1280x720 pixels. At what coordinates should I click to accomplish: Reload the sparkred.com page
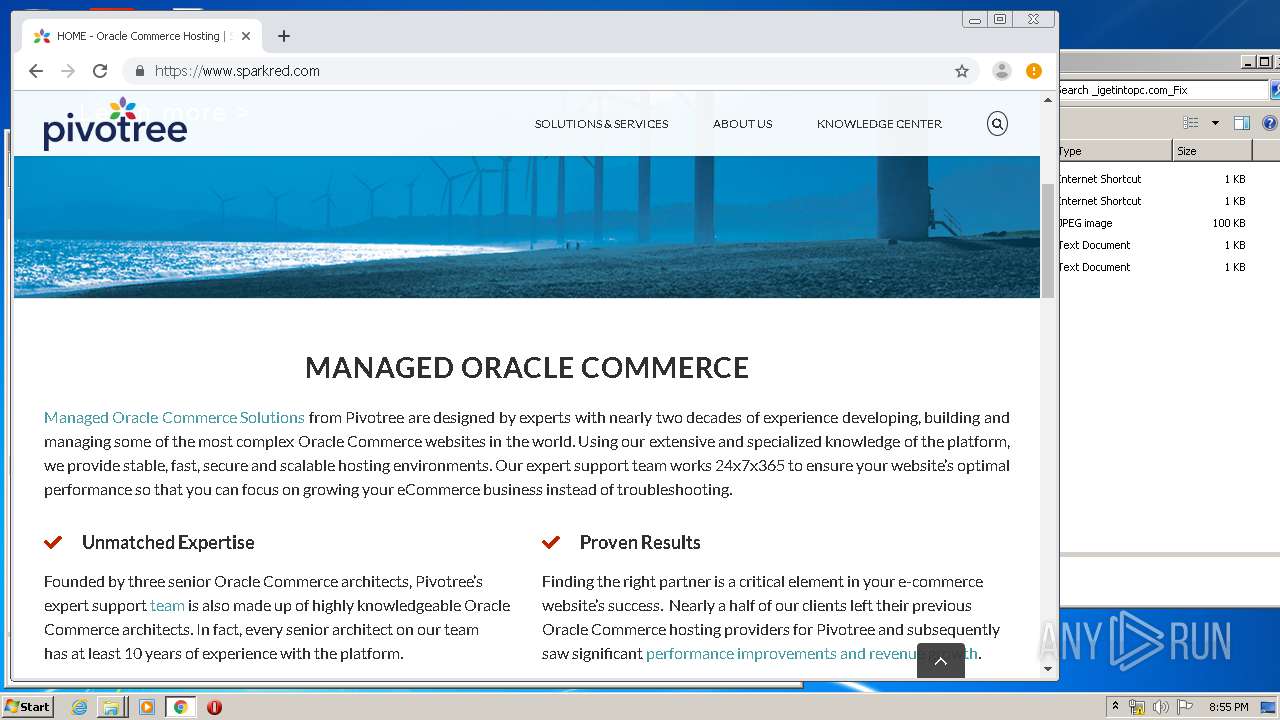(x=100, y=71)
